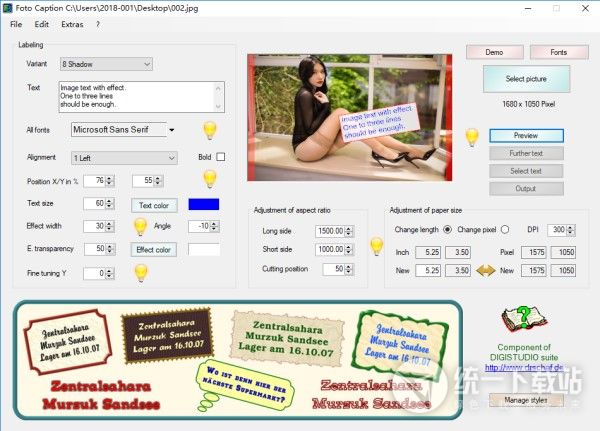Image resolution: width=600 pixels, height=431 pixels.
Task: Click the lightbulb hint left of Preview button
Action: 472,136
